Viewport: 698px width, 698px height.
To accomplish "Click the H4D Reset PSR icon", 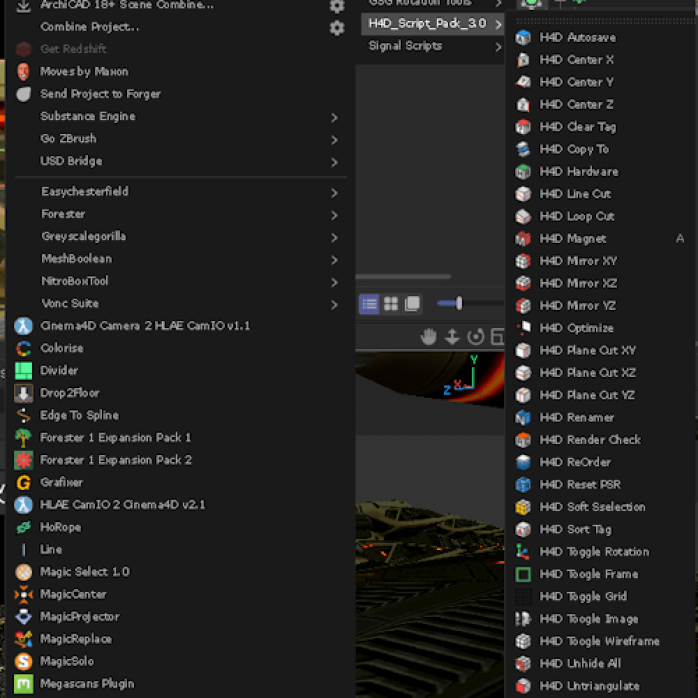I will 523,484.
